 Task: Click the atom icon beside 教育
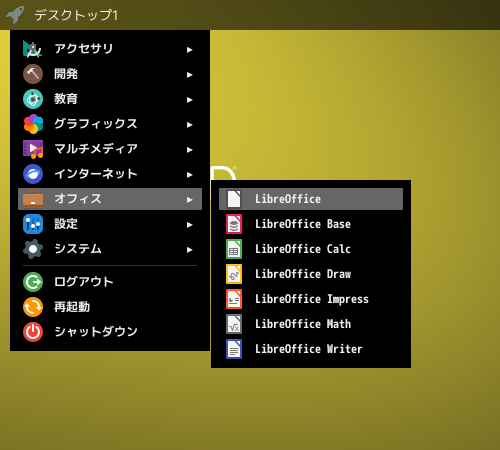coord(33,99)
